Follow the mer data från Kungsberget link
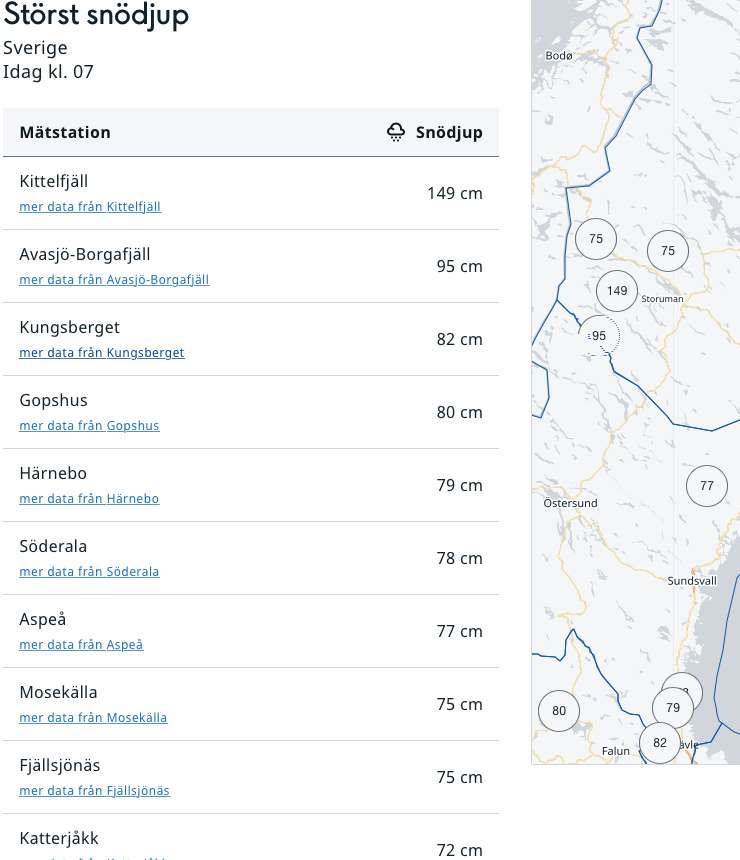 (102, 353)
